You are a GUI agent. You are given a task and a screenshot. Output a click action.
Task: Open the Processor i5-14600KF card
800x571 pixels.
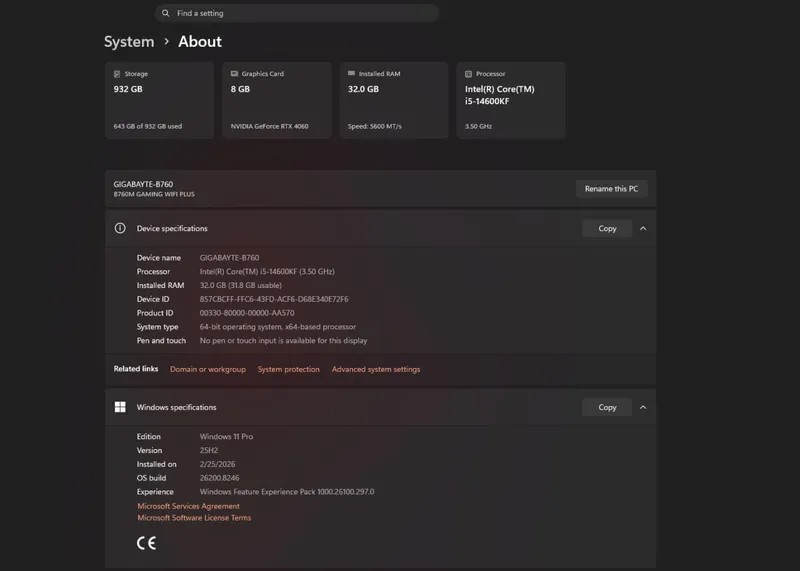(511, 101)
